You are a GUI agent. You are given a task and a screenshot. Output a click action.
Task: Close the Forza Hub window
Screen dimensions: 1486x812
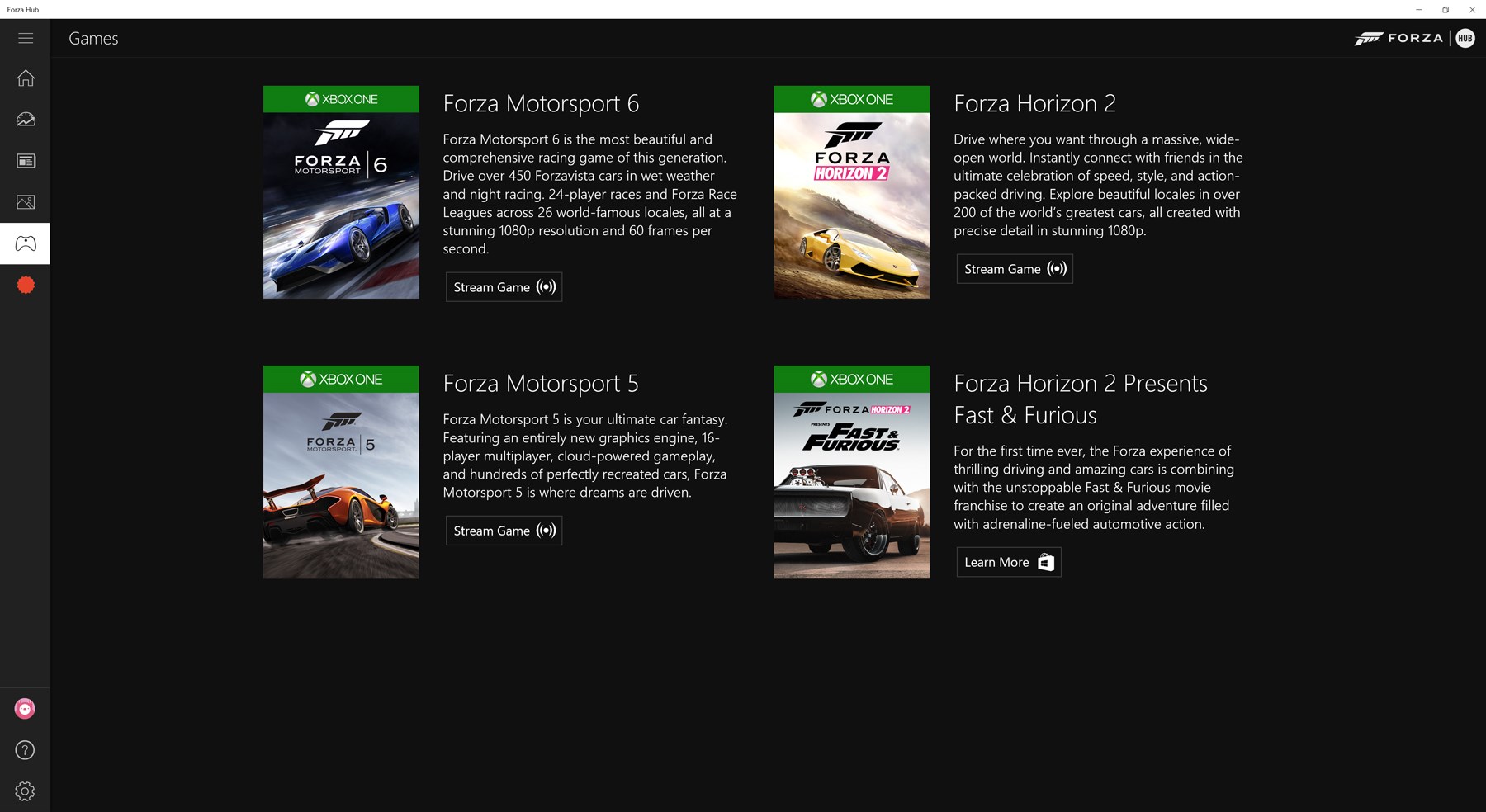[x=1472, y=9]
